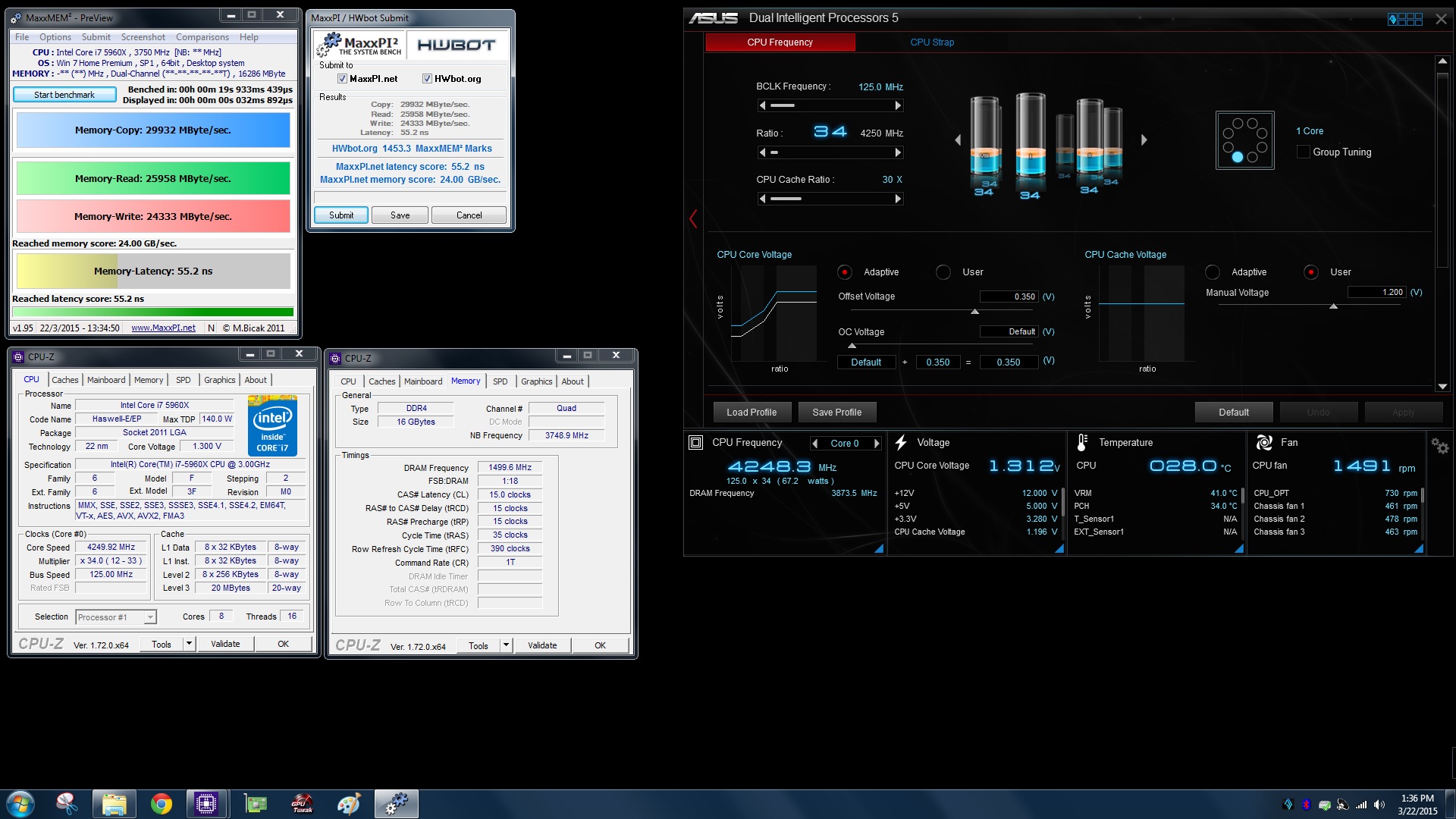Click Load Profile button

(752, 413)
